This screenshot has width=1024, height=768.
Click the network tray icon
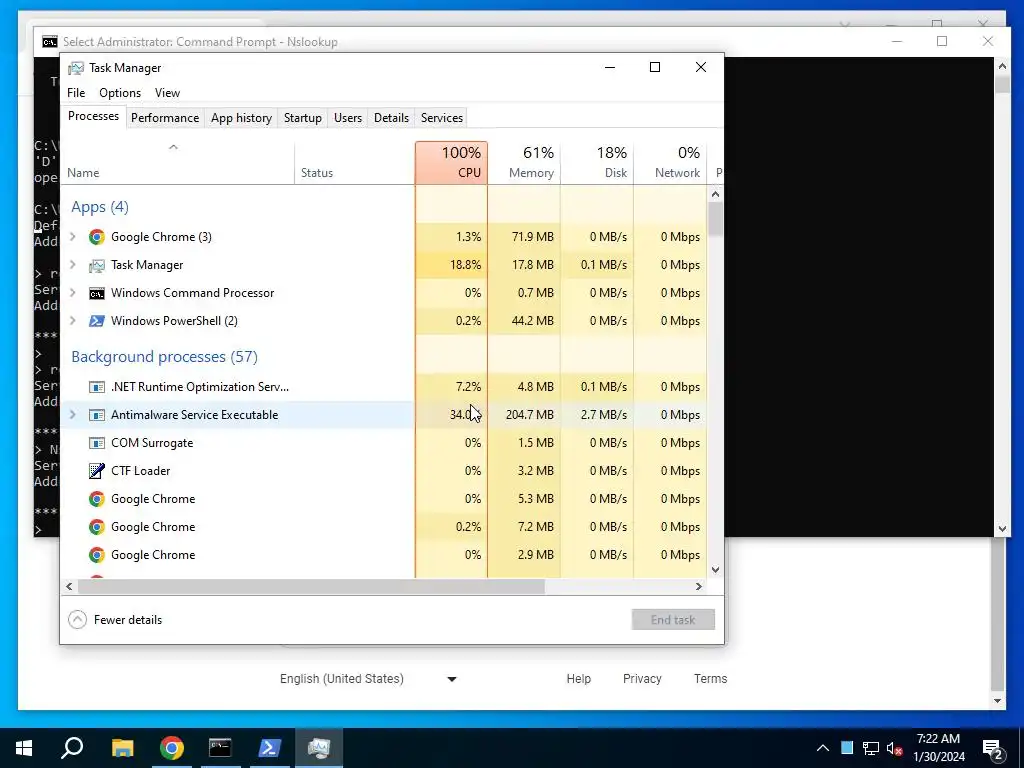pos(871,748)
